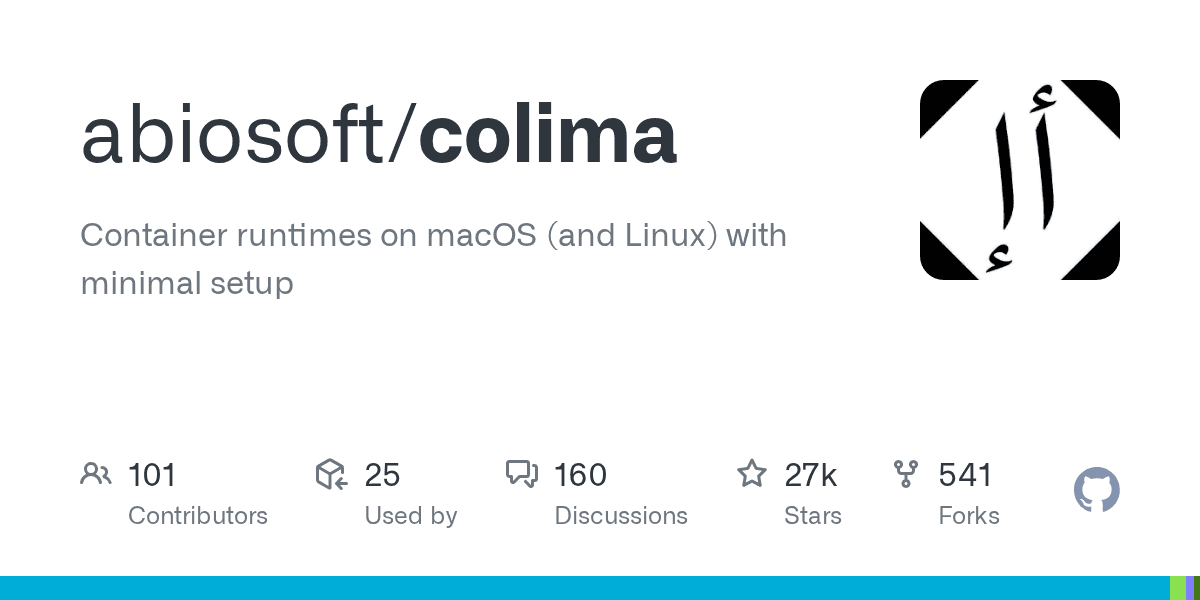Click the Contributors people icon
This screenshot has width=1200, height=600.
click(x=95, y=474)
